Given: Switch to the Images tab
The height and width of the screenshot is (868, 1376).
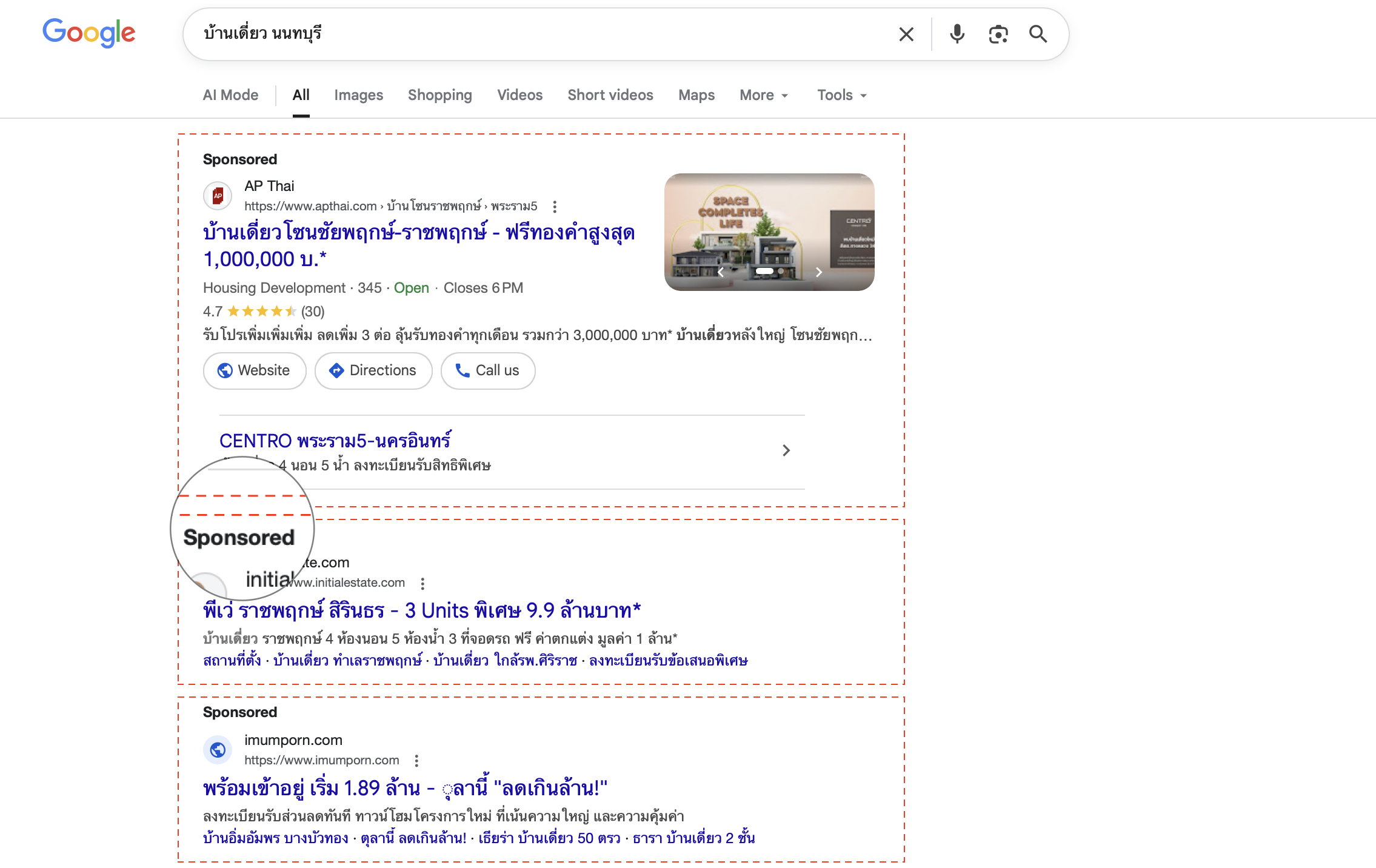Looking at the screenshot, I should 358,95.
